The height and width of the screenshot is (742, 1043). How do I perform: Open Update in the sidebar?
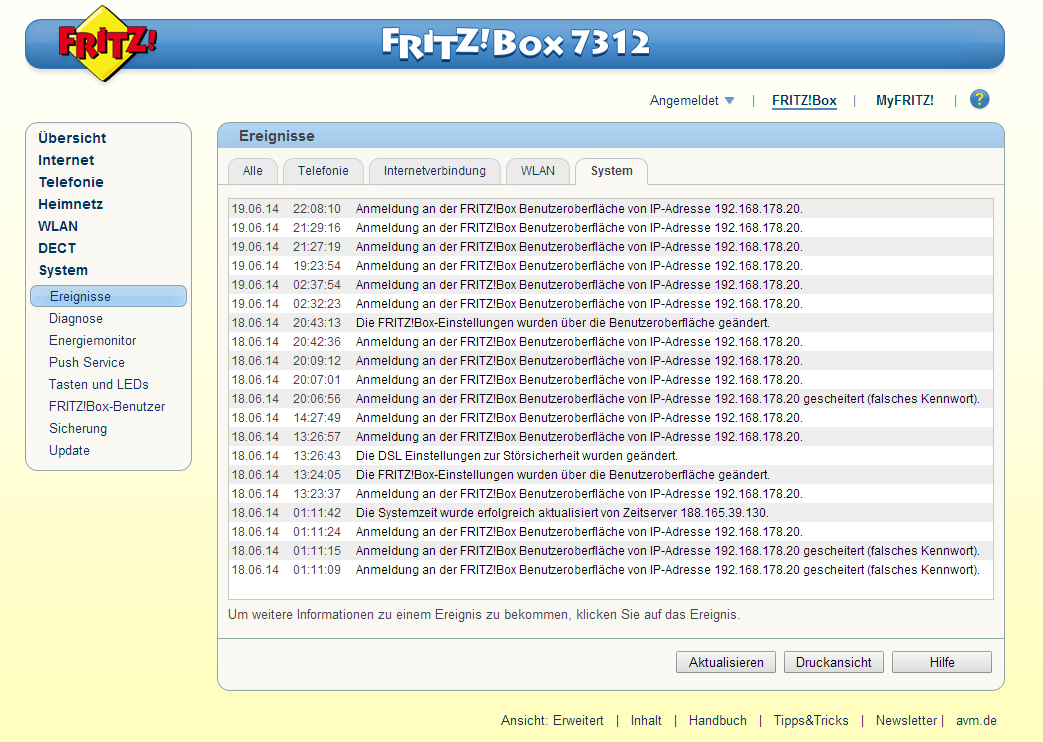pyautogui.click(x=69, y=450)
